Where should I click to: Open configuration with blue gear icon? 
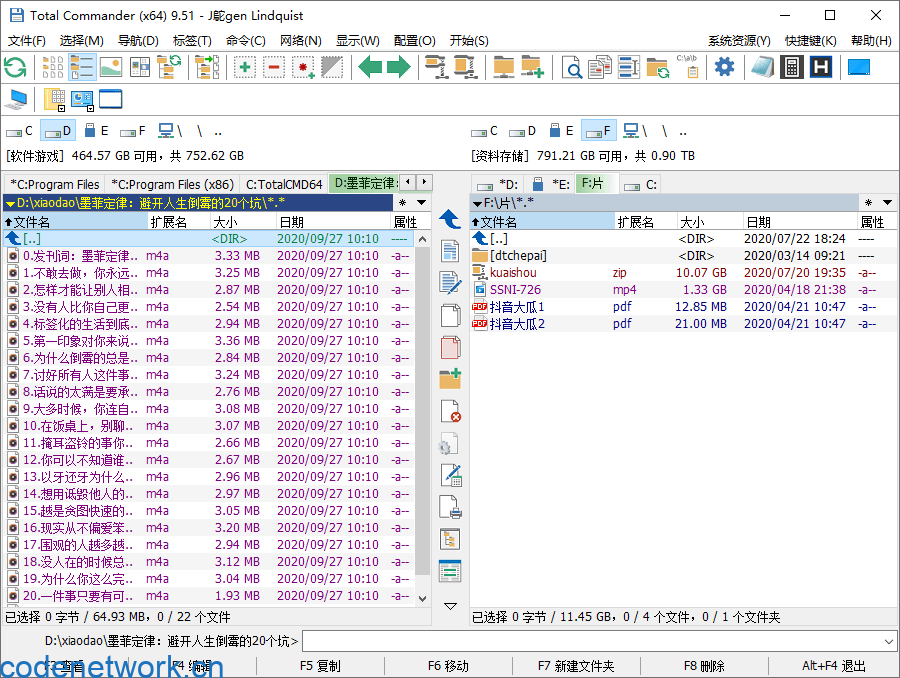[x=724, y=67]
